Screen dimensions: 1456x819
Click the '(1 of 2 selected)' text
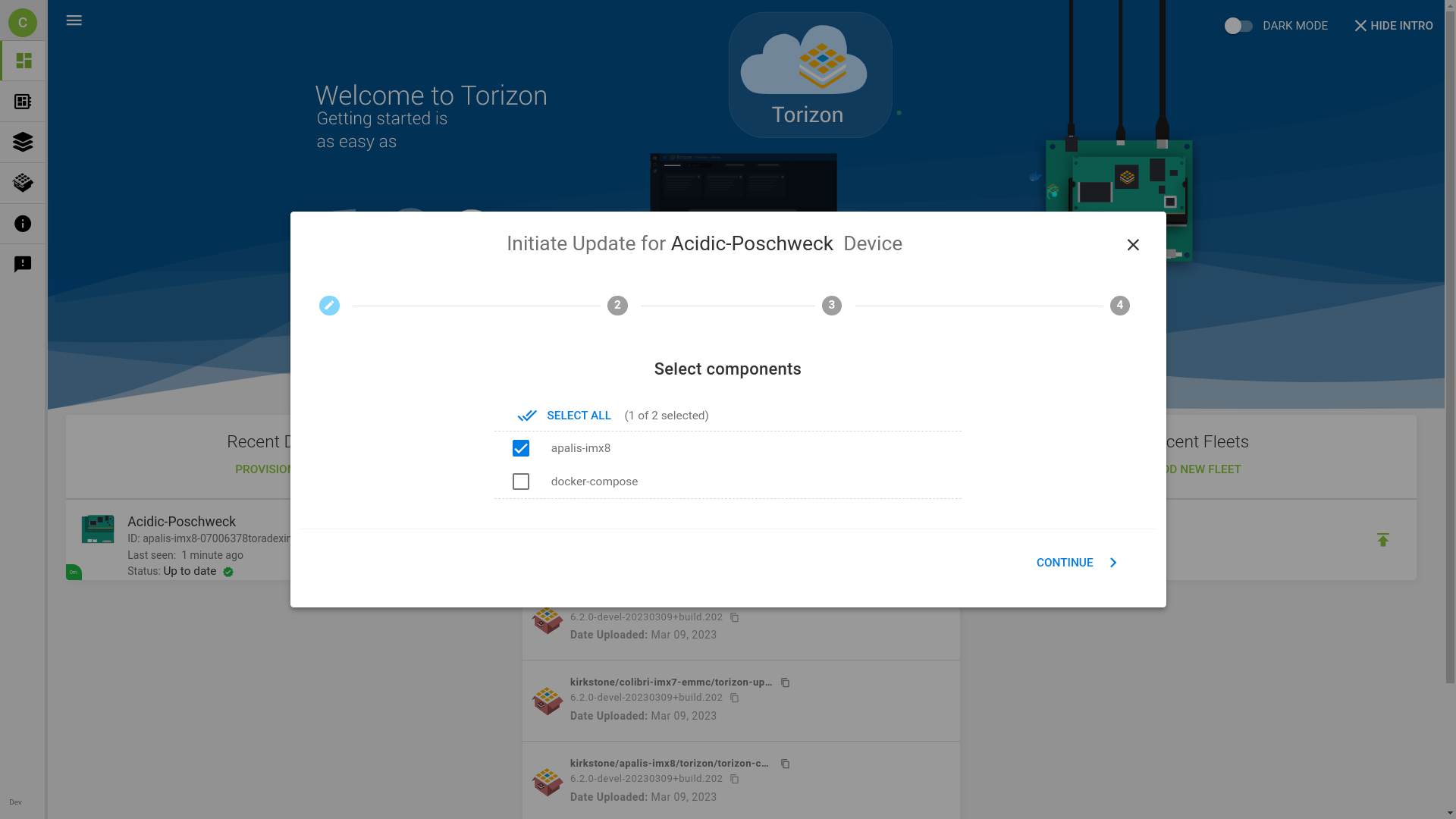tap(667, 416)
